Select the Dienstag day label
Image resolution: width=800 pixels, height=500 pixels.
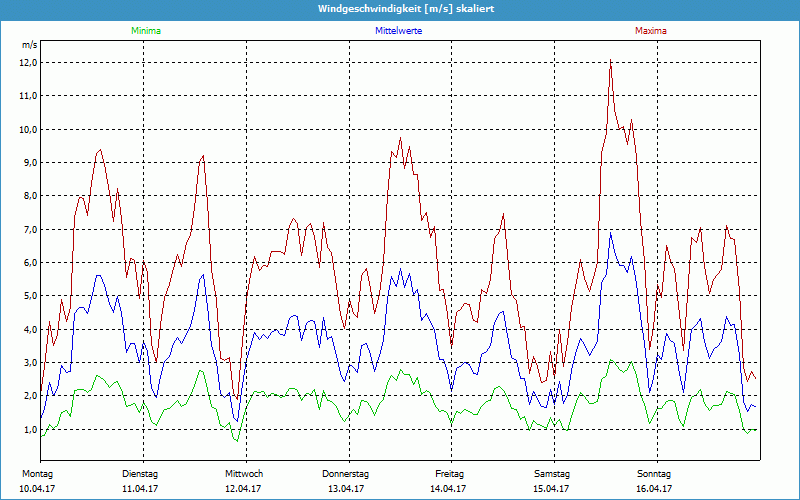pyautogui.click(x=140, y=474)
